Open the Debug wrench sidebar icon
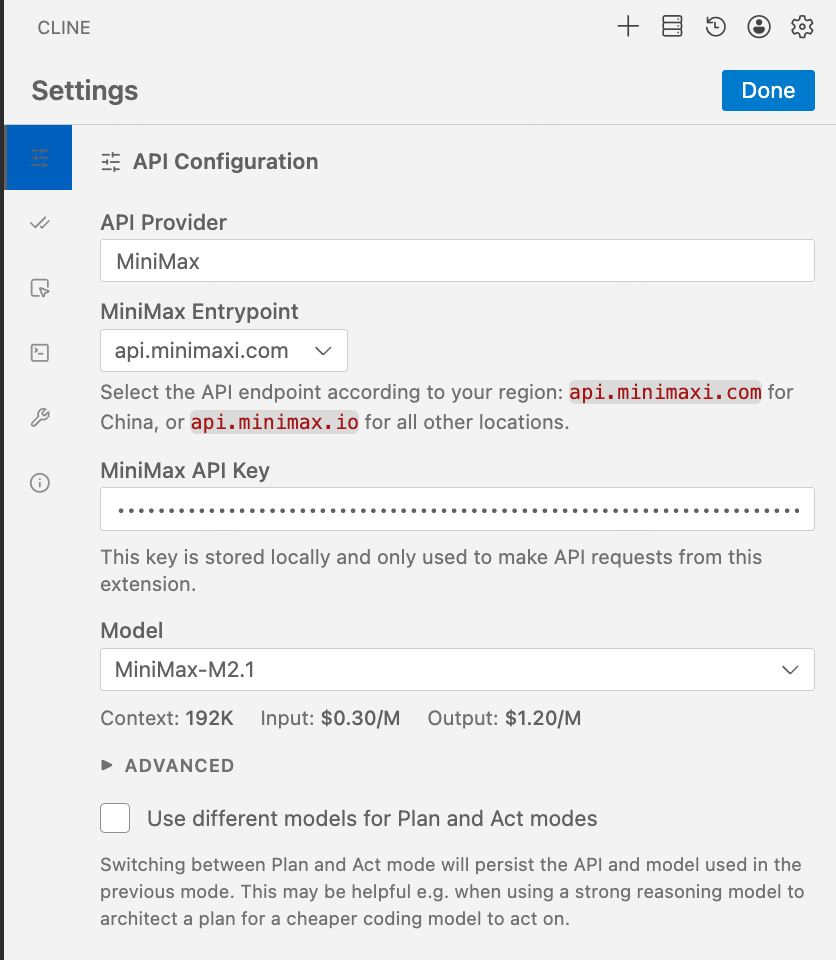 coord(40,418)
